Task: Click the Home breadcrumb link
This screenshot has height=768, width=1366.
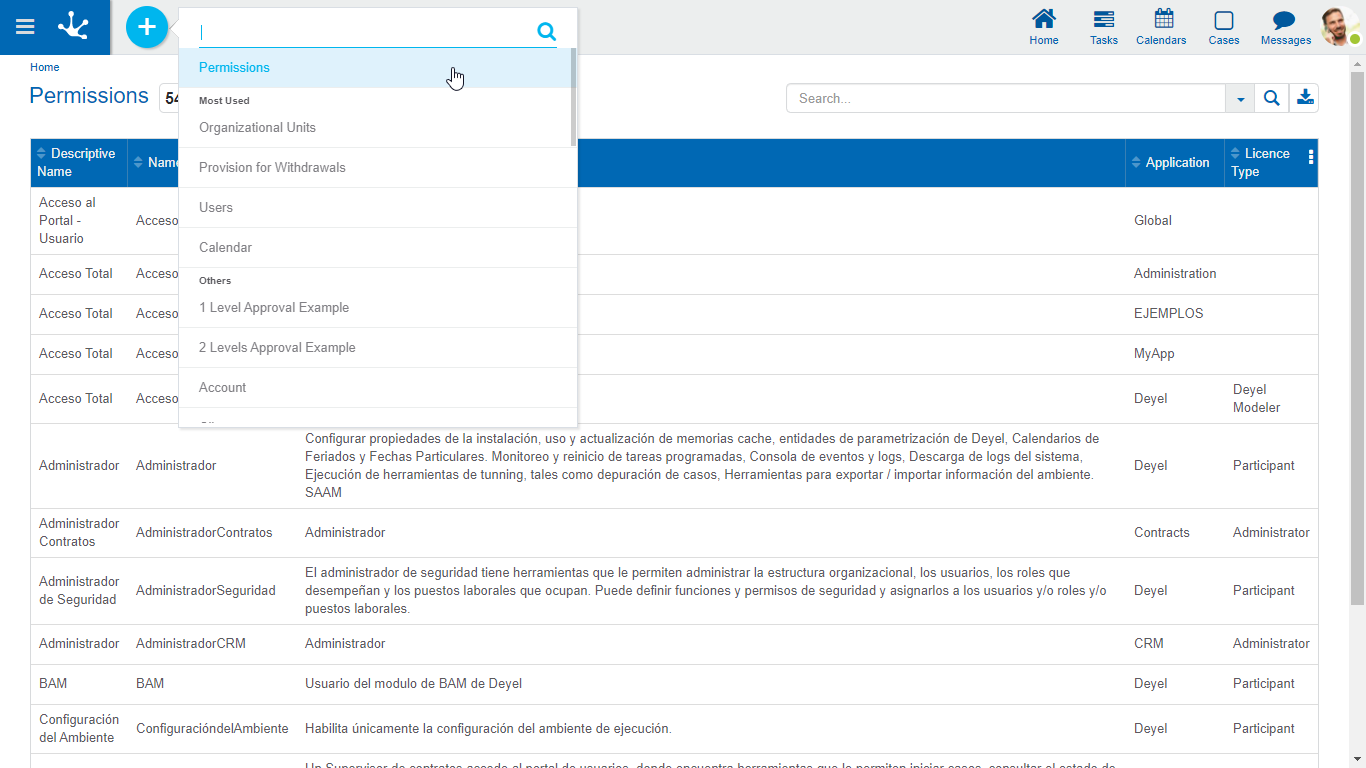Action: pos(44,67)
